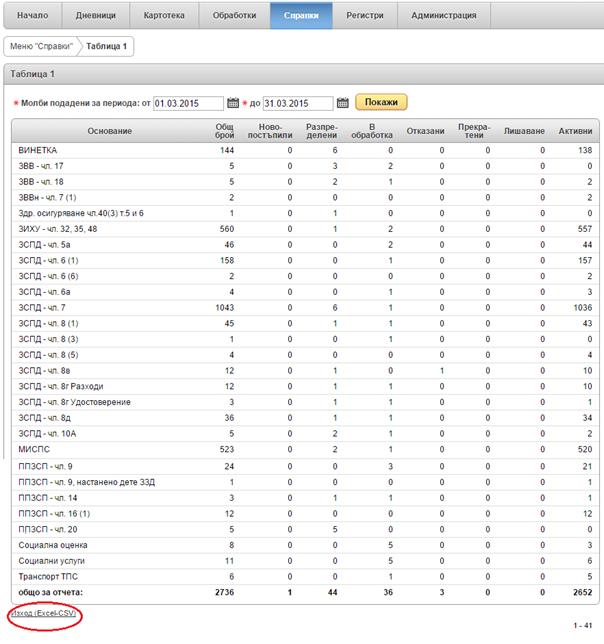Click the Активни column header
604x644 pixels.
point(574,131)
